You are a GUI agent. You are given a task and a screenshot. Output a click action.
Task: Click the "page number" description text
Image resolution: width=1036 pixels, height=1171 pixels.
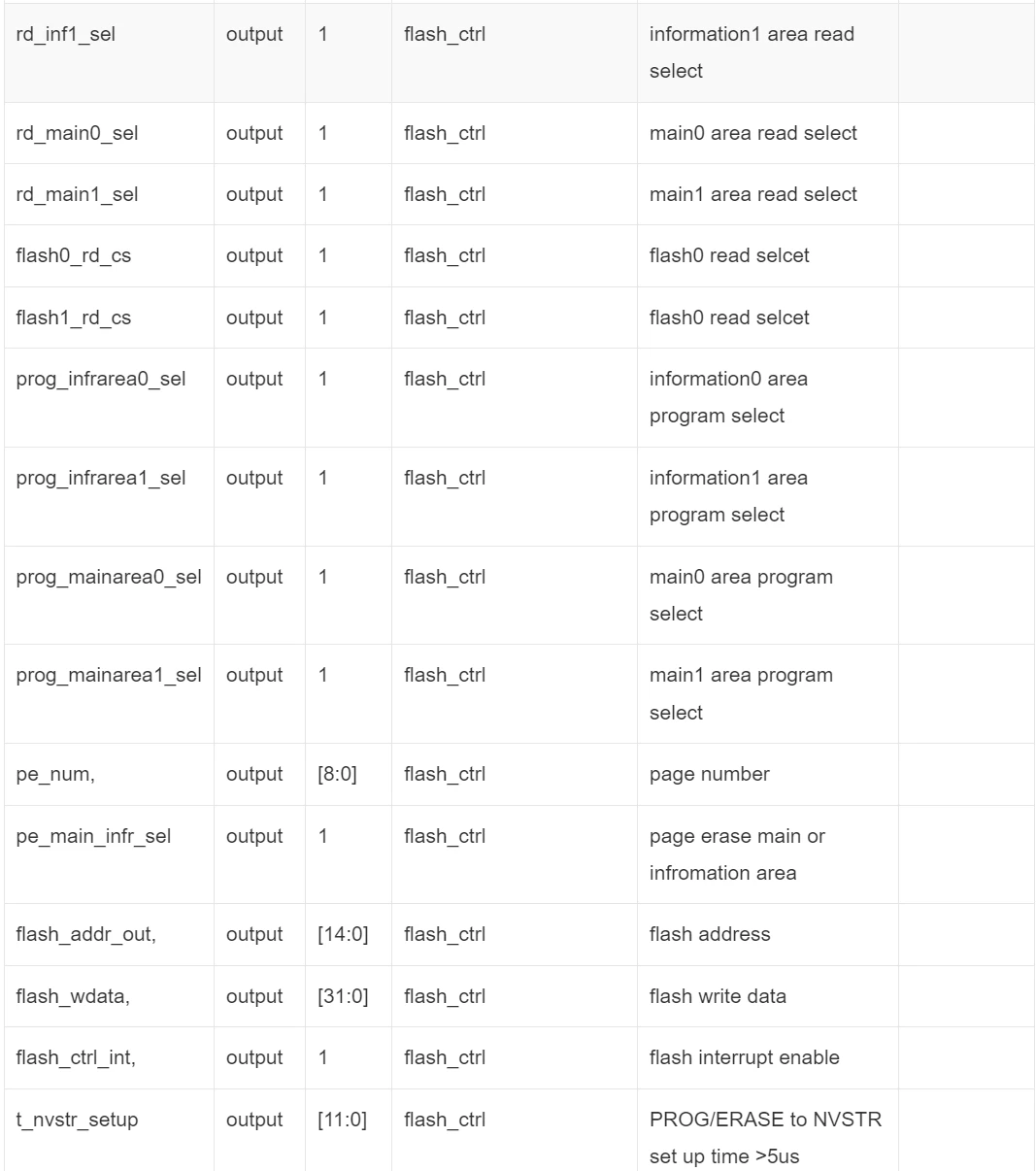click(x=709, y=774)
